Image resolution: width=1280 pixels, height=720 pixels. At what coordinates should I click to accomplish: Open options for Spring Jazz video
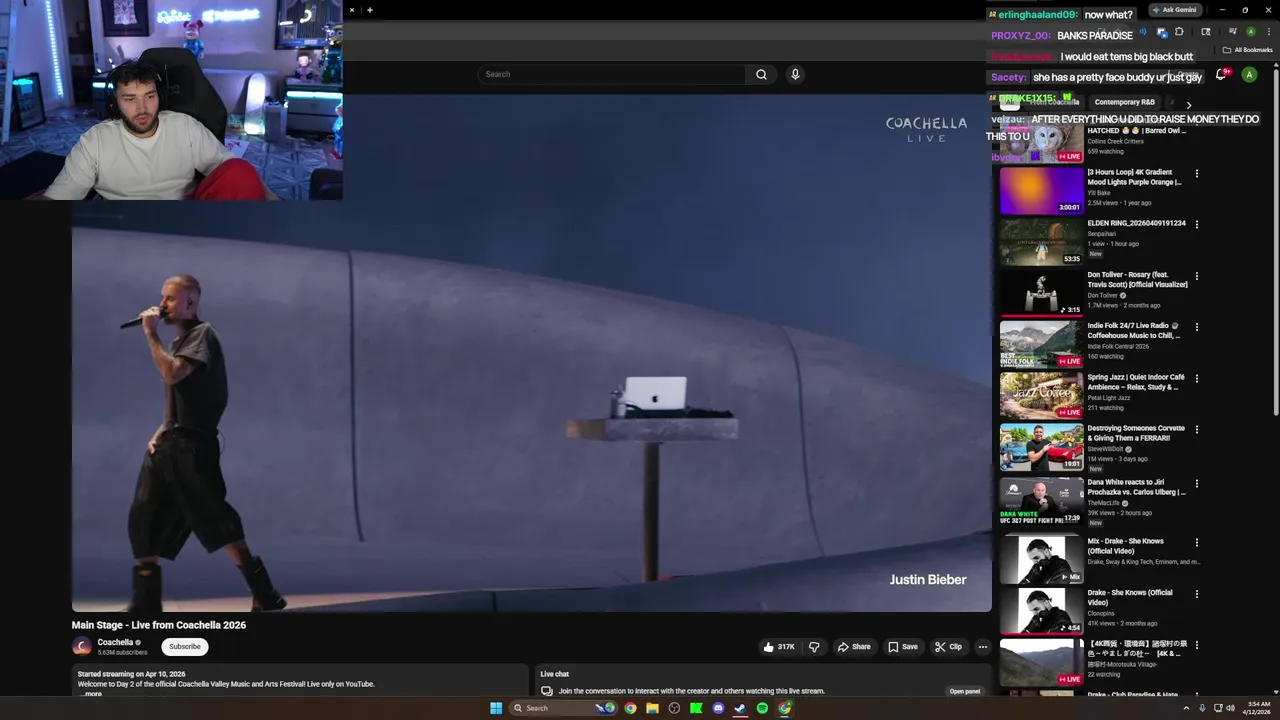1196,378
